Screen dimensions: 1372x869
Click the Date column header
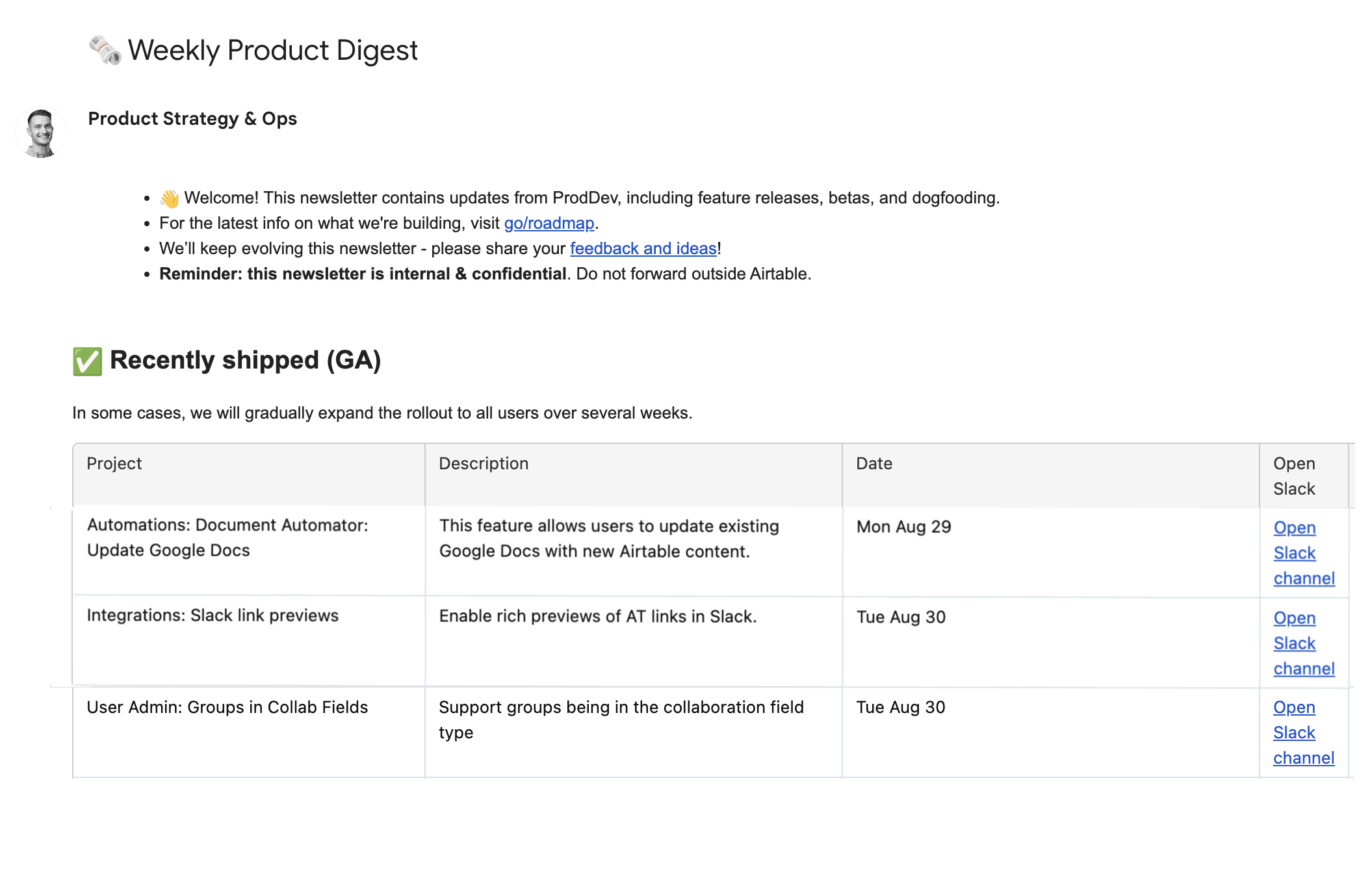(874, 464)
